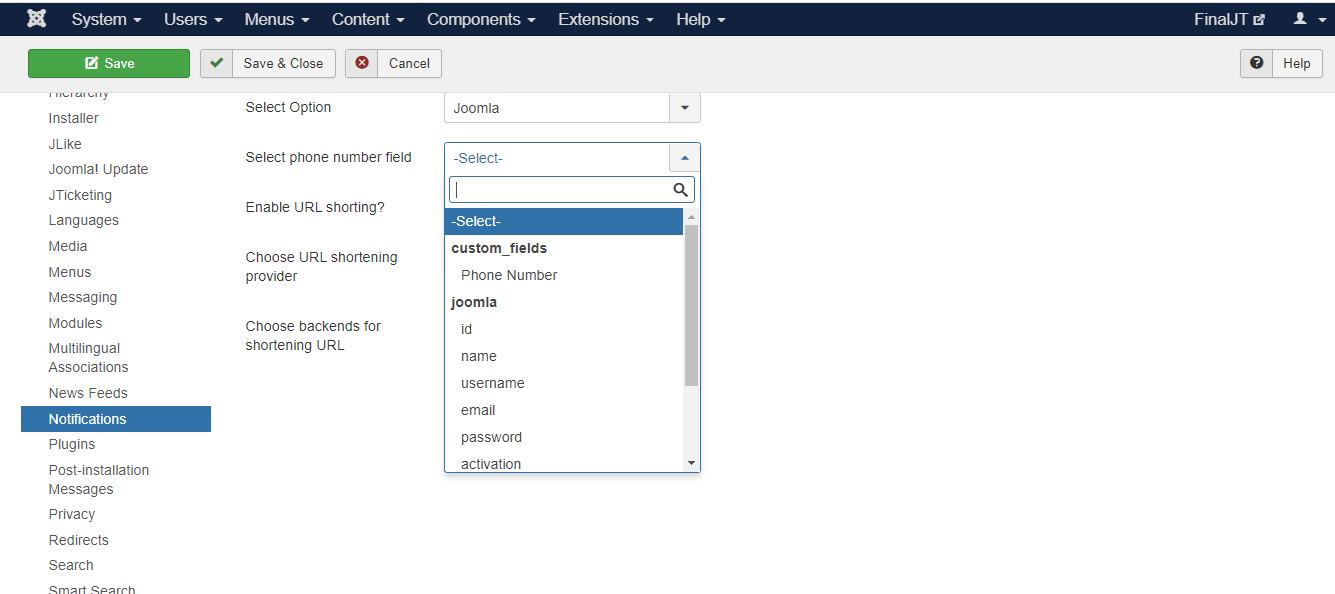Choose Phone Number from the list

509,275
